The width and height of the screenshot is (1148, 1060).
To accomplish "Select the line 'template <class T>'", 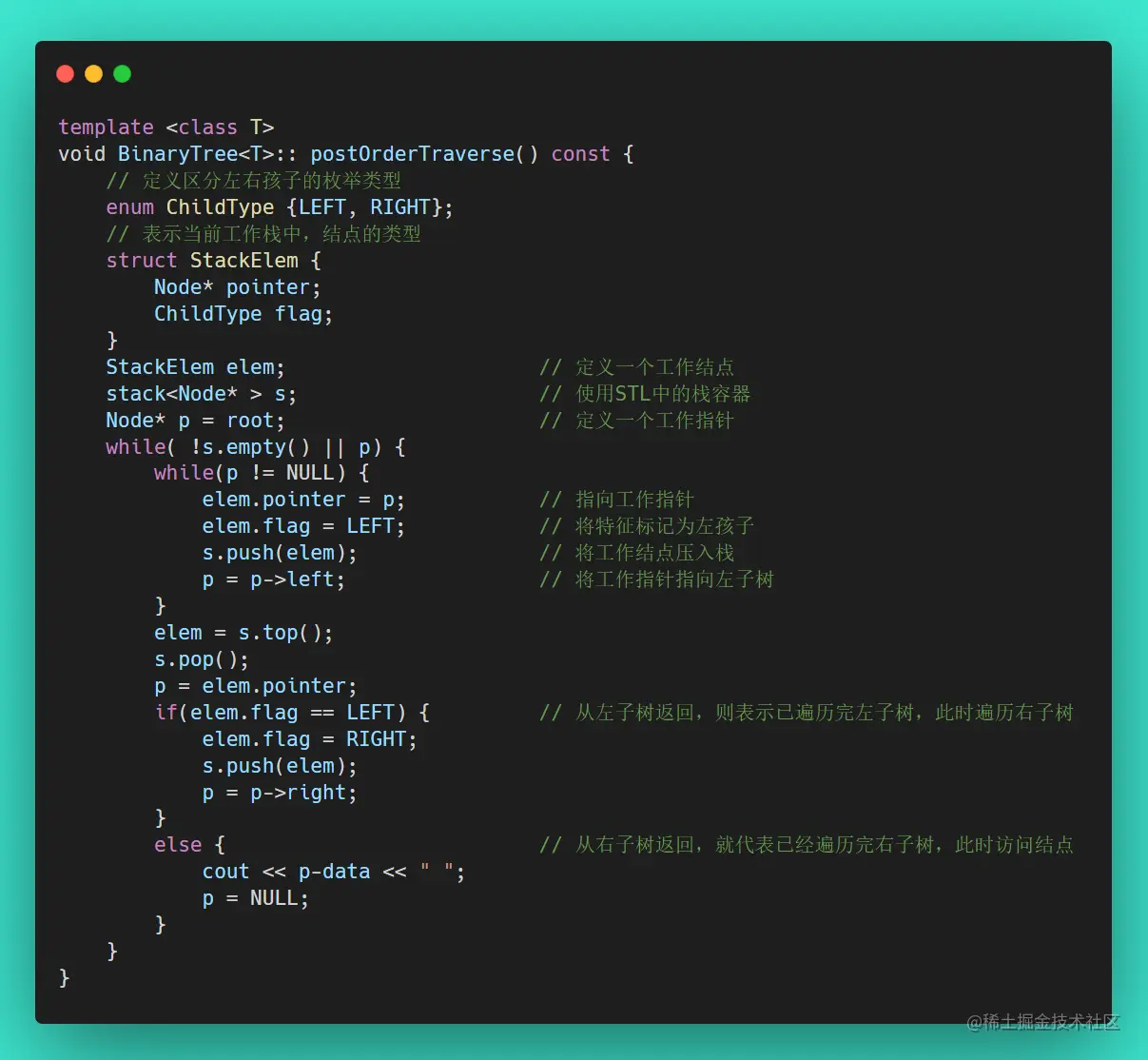I will (x=166, y=128).
